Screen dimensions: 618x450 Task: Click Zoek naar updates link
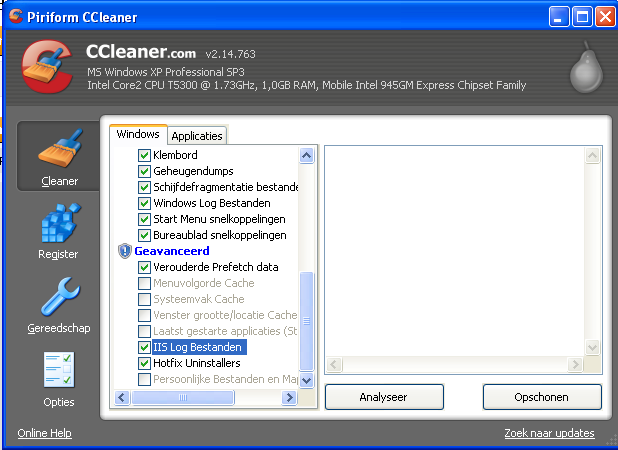point(549,433)
